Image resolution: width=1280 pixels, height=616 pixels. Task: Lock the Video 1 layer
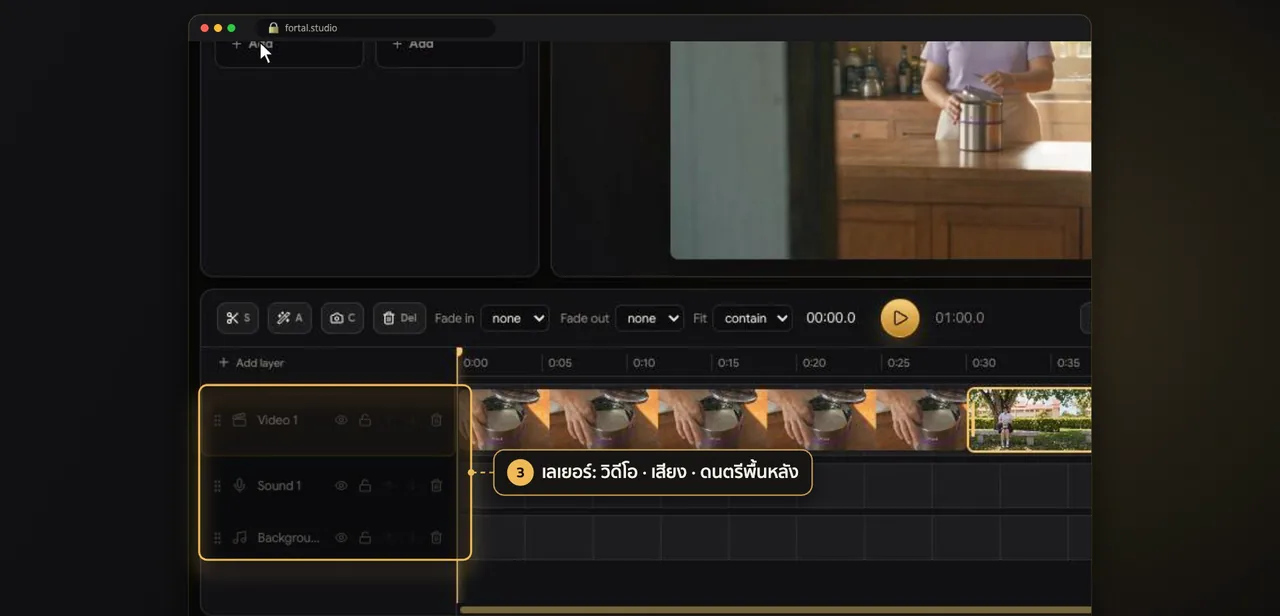(365, 420)
